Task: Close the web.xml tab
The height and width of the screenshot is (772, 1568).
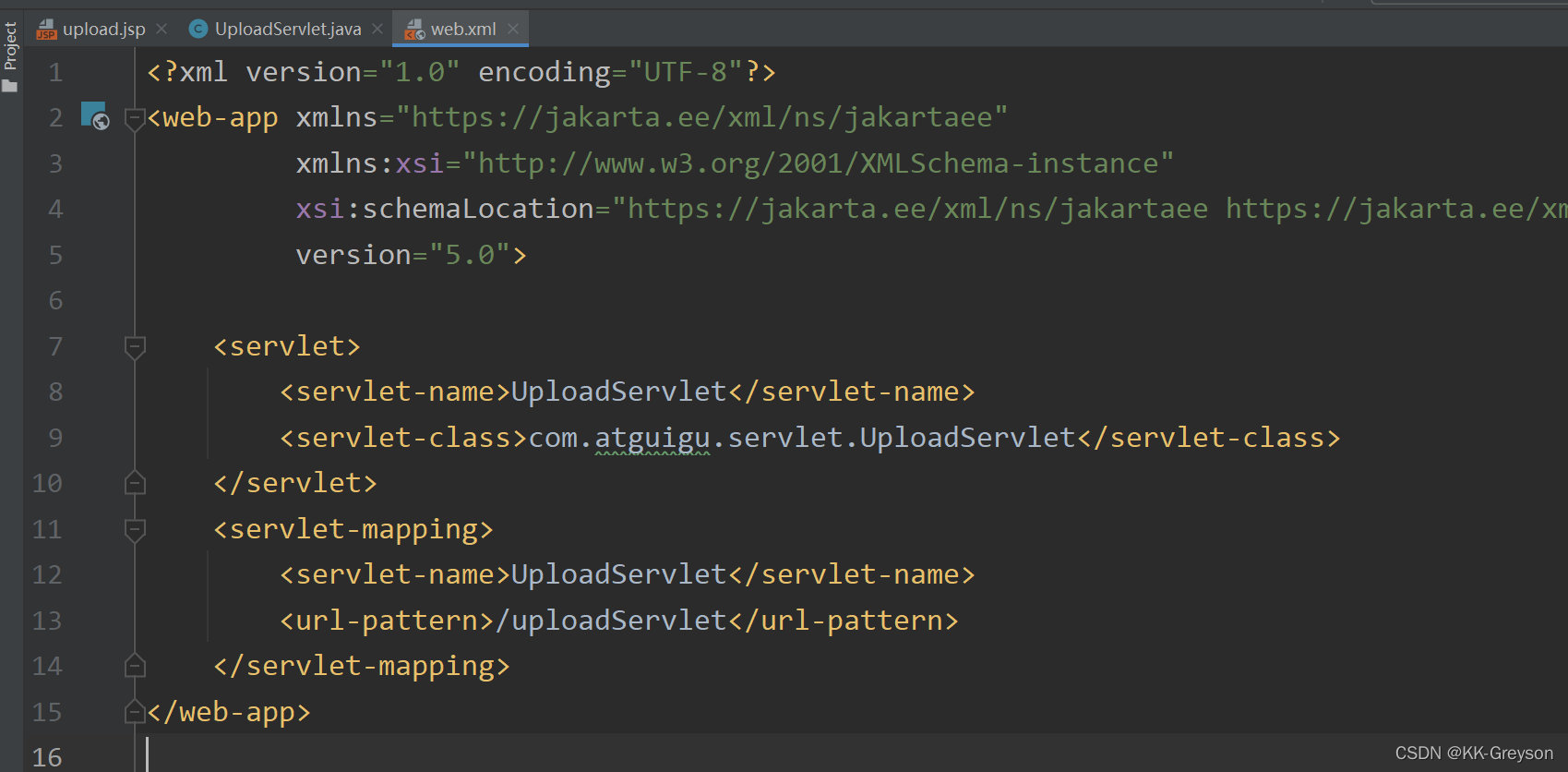Action: [x=513, y=29]
